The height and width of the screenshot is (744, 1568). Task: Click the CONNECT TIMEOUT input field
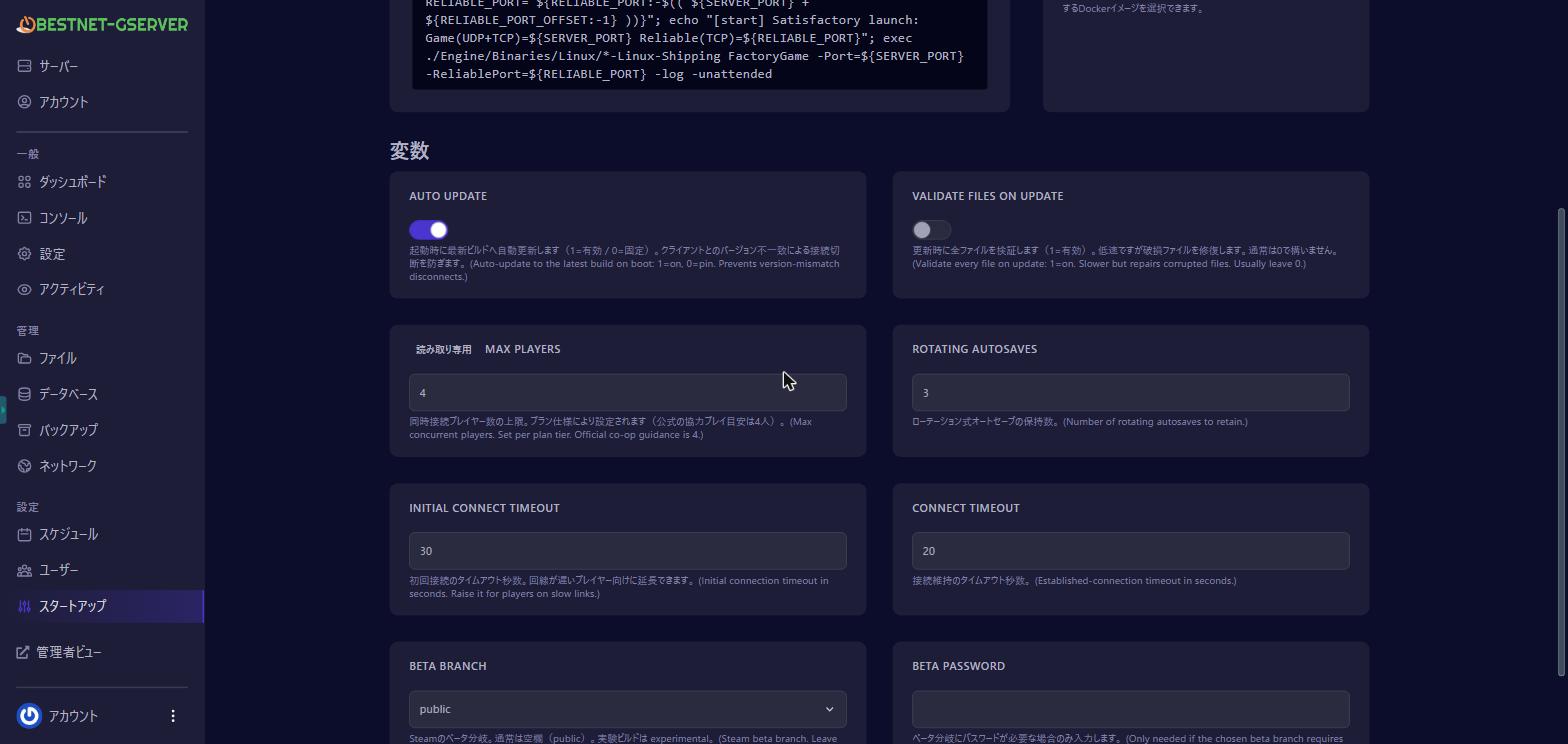[x=1130, y=551]
